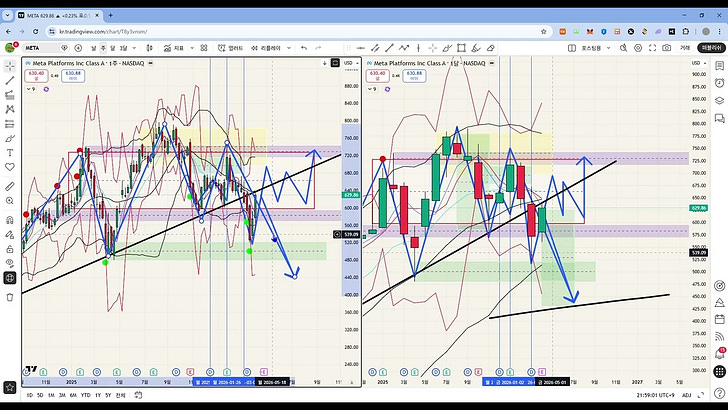Bookmark this page with browser star icon
Image resolution: width=728 pixels, height=410 pixels.
(x=544, y=32)
